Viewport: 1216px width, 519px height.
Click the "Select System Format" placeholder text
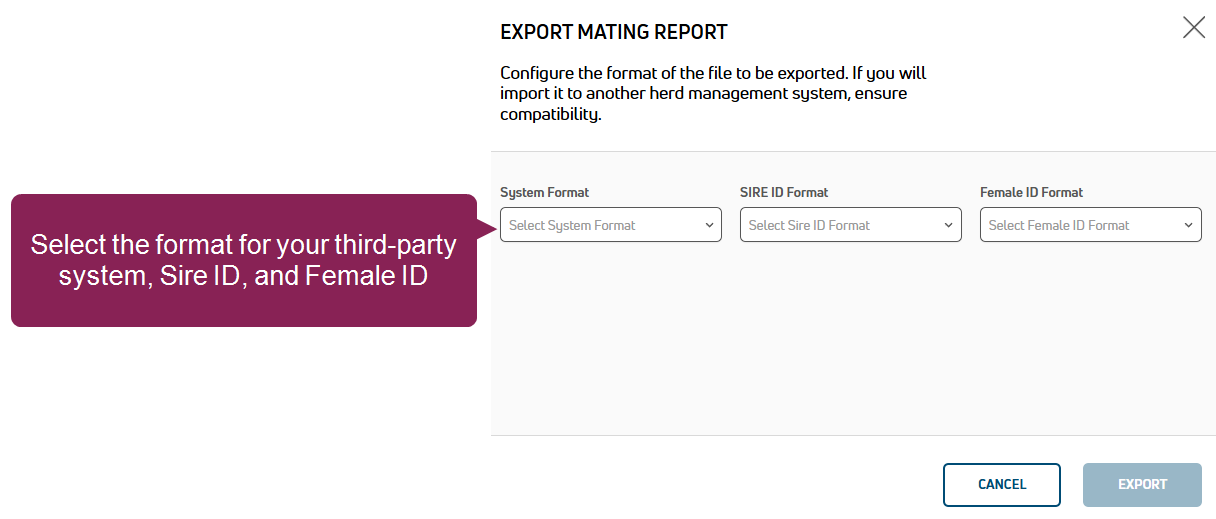coord(572,225)
